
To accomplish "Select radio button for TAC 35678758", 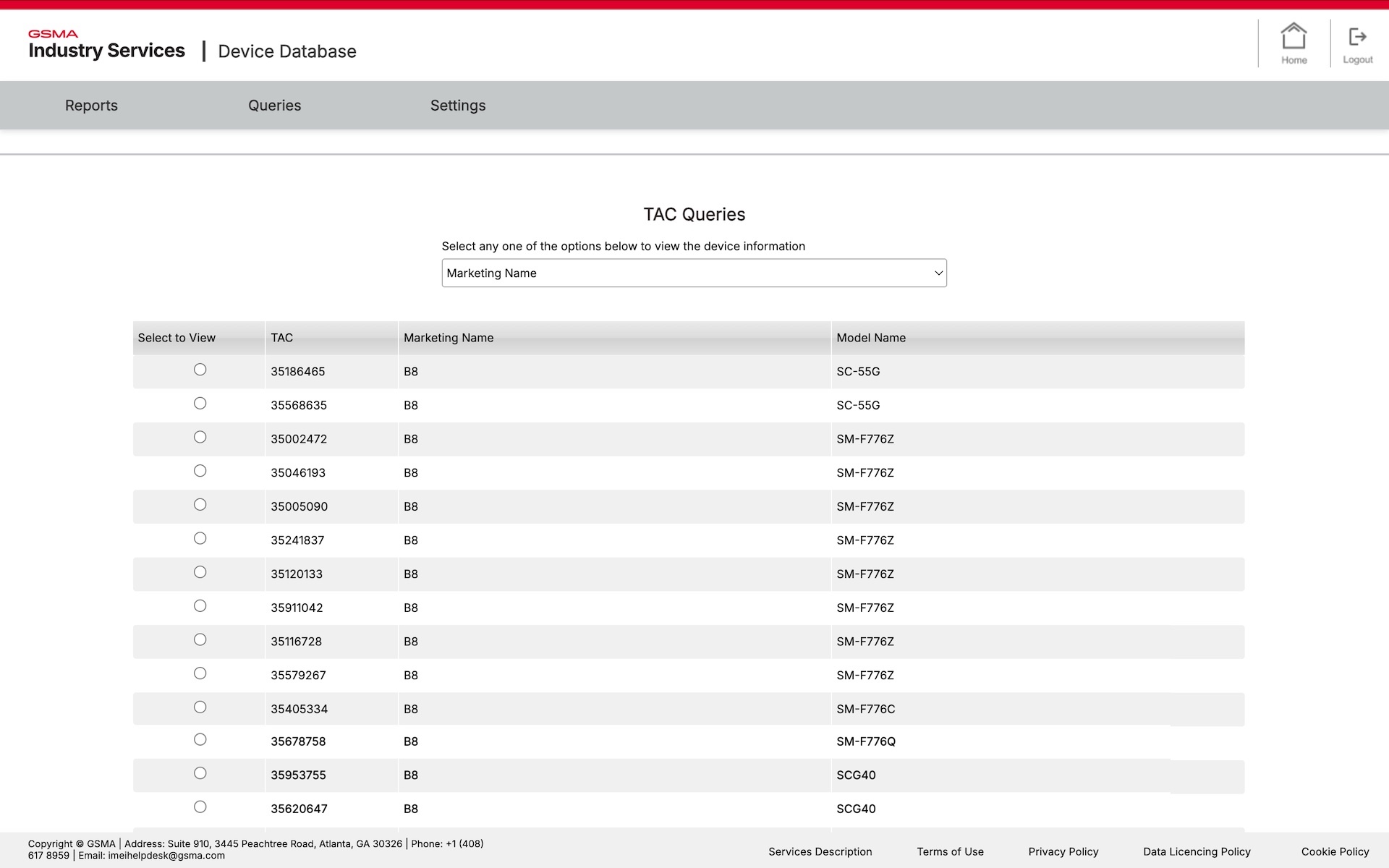I will (200, 739).
